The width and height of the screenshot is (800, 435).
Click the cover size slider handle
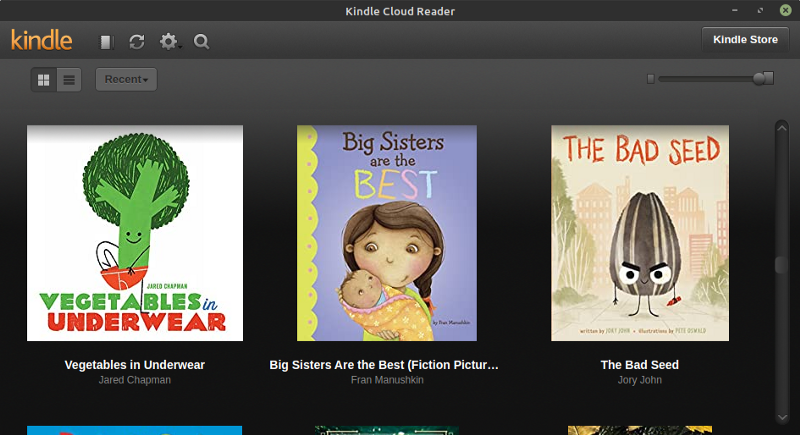[763, 78]
